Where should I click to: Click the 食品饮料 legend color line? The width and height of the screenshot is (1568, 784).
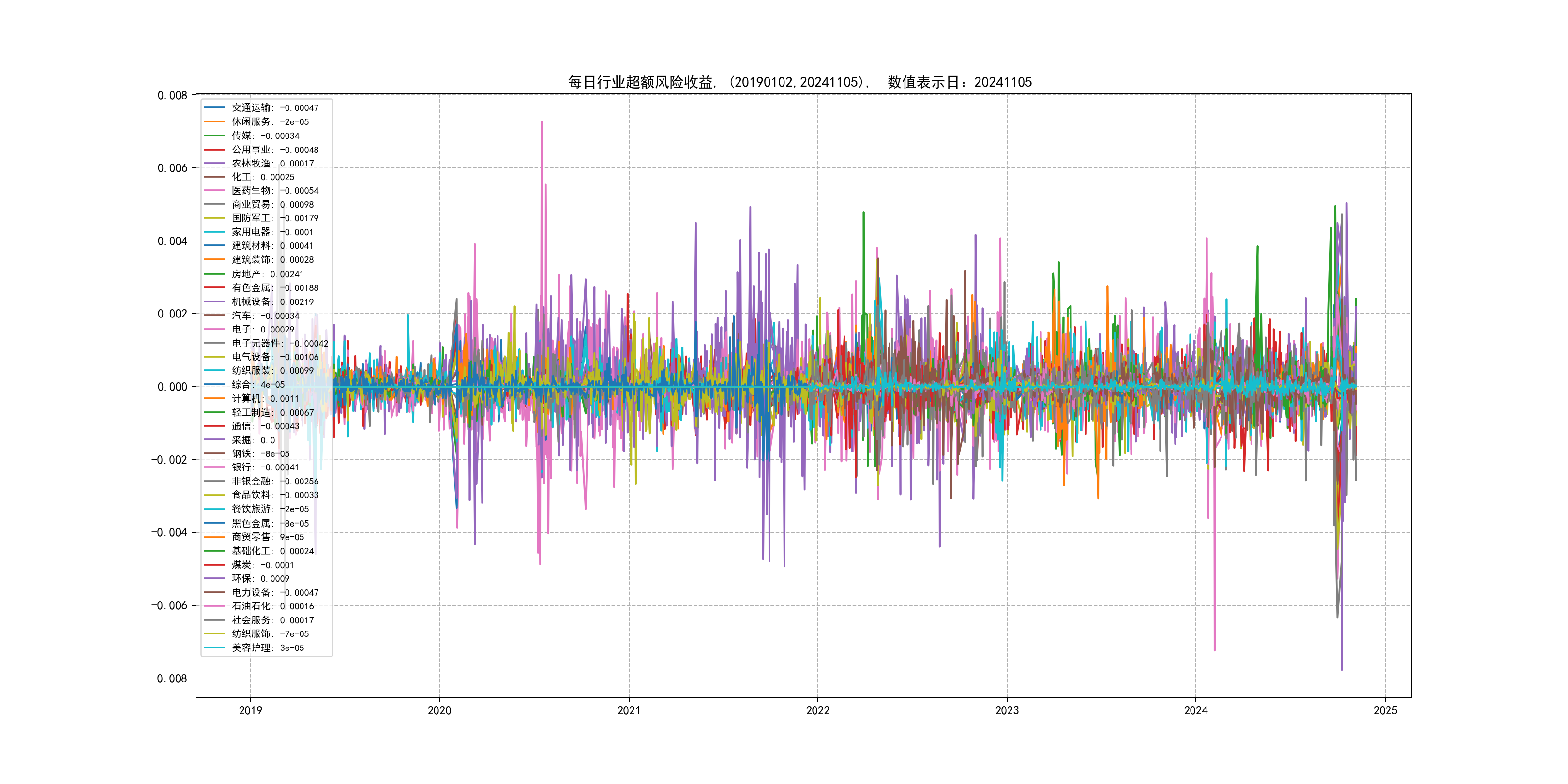tap(214, 495)
